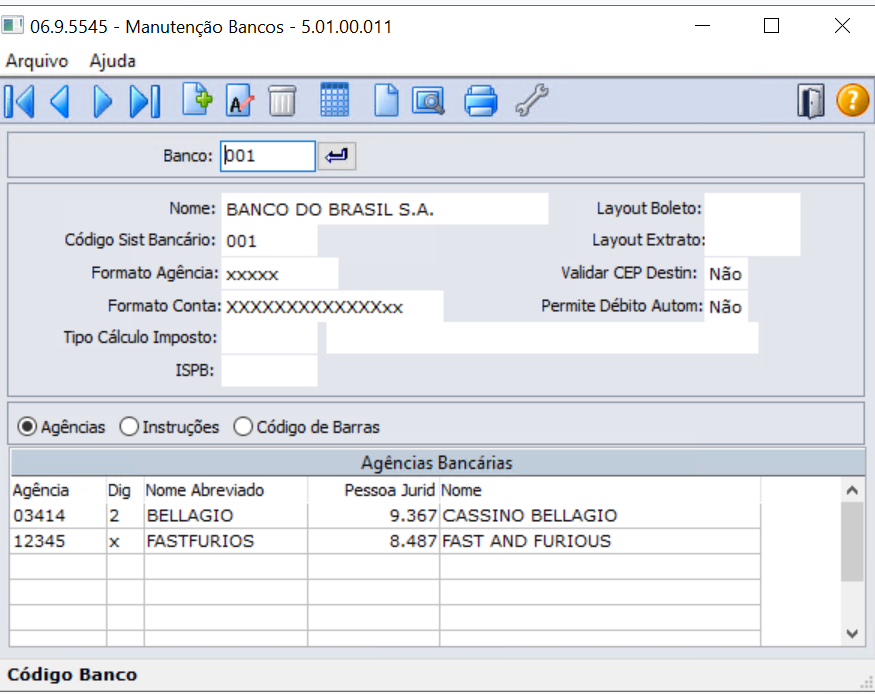Edit current bank record icon
The width and height of the screenshot is (875, 694).
(x=240, y=101)
